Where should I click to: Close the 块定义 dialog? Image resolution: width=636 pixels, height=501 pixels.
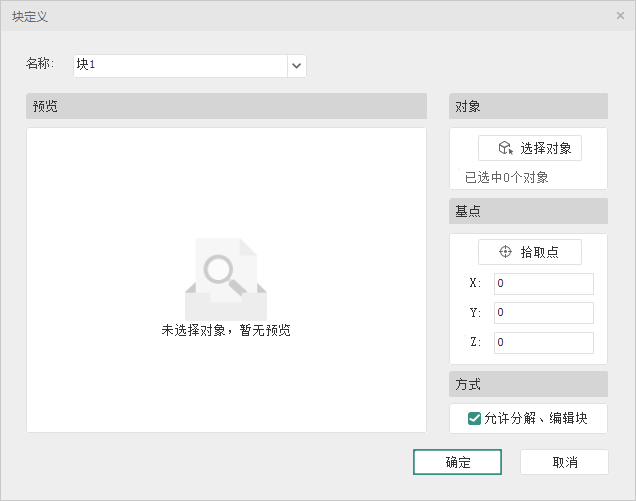point(620,16)
